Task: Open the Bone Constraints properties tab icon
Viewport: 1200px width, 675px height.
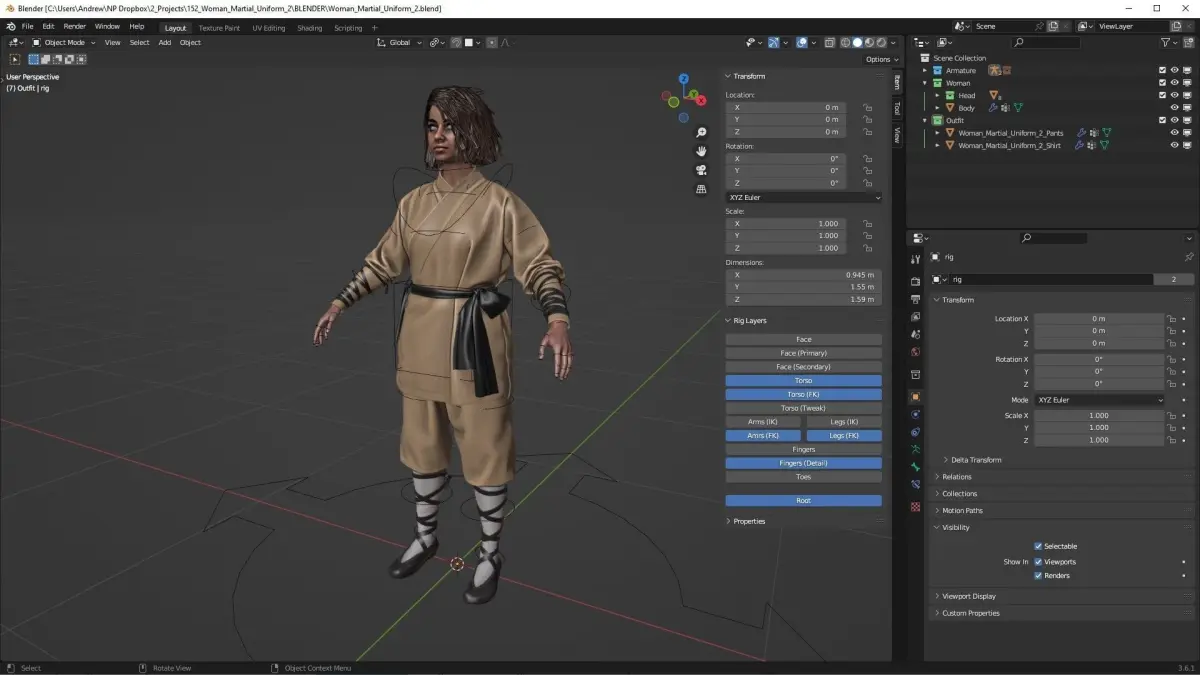Action: pos(915,485)
